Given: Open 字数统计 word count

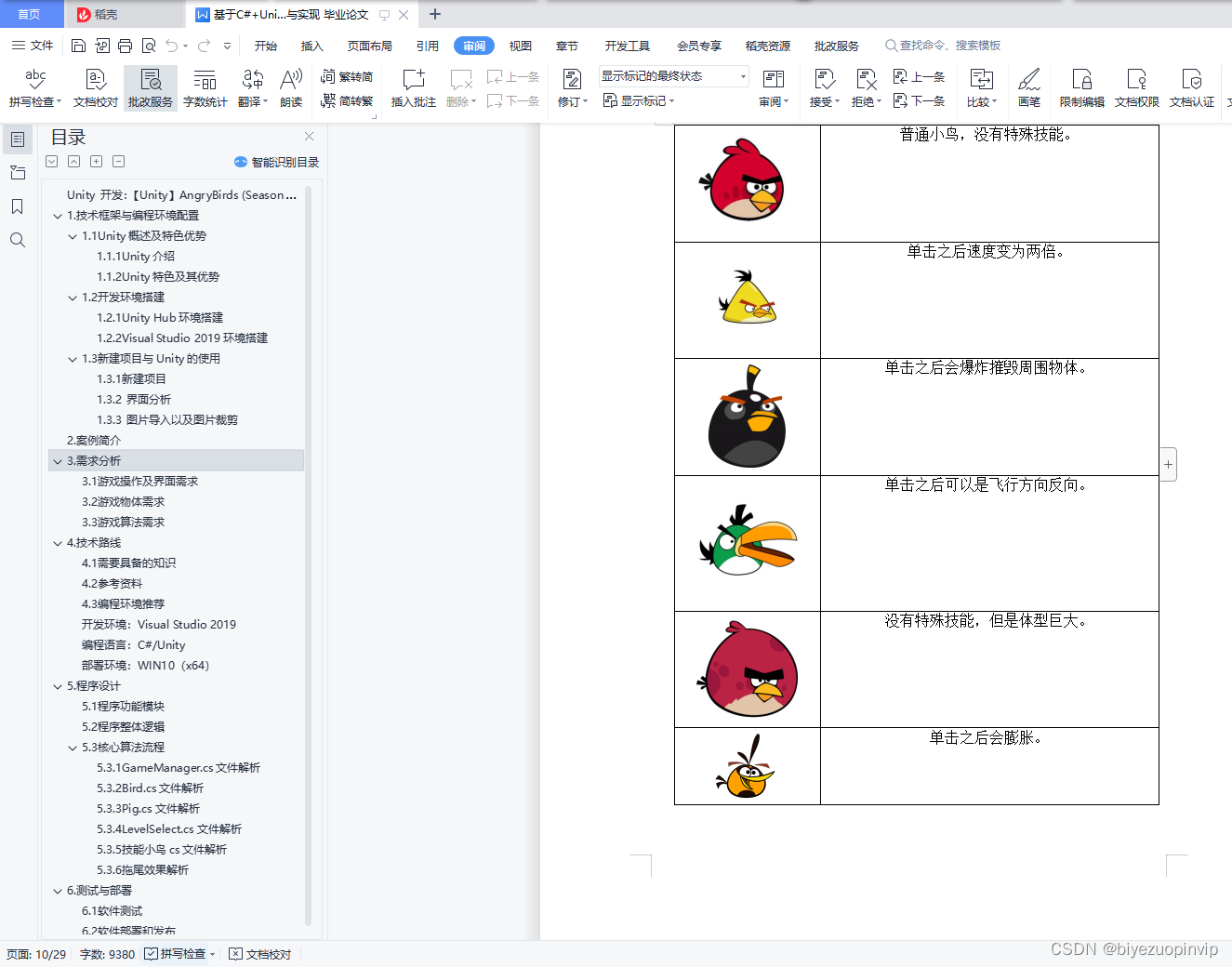Looking at the screenshot, I should (205, 88).
